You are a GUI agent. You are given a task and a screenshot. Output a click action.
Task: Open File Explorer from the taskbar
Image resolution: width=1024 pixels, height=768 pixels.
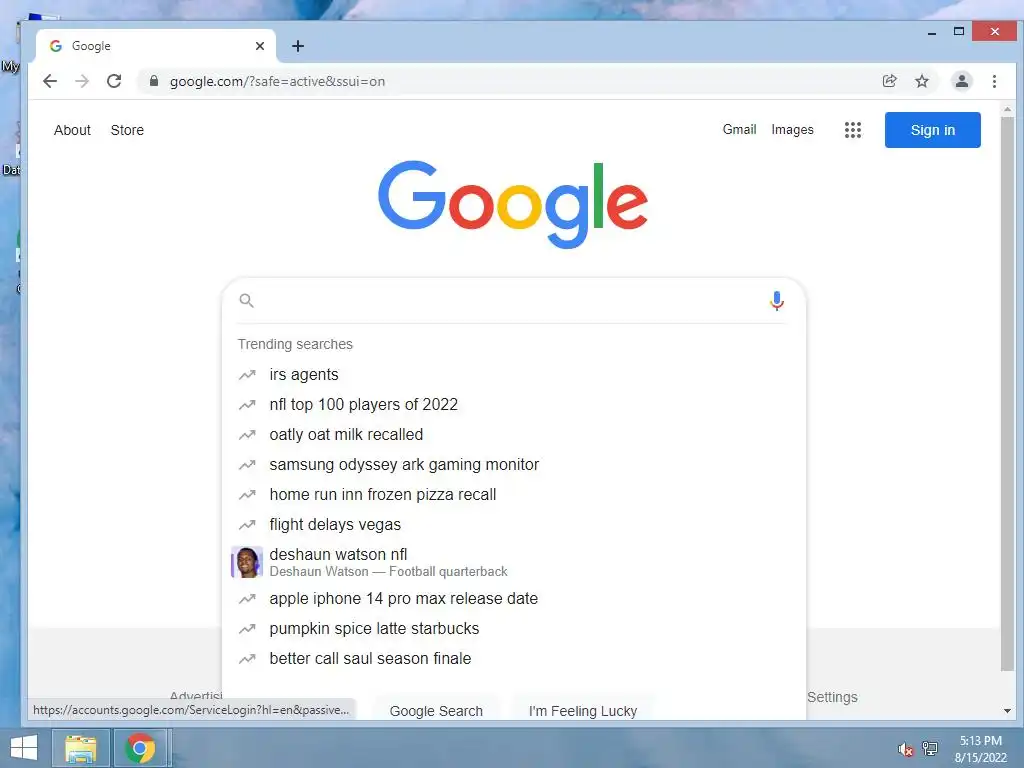point(80,748)
